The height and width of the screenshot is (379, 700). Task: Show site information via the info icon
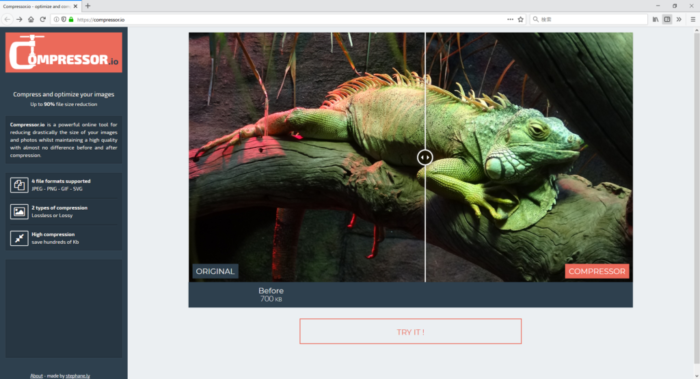56,19
